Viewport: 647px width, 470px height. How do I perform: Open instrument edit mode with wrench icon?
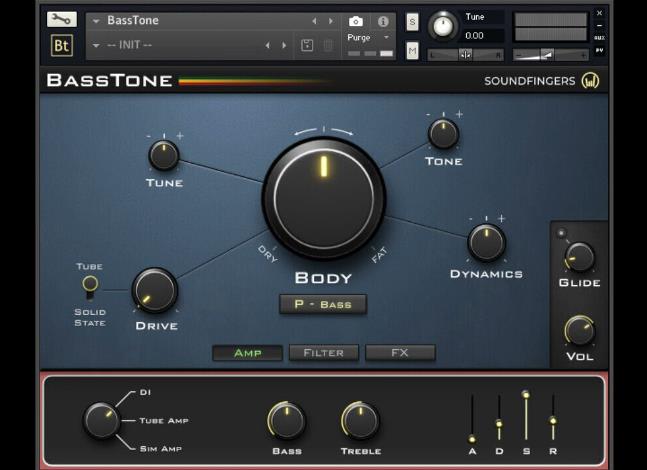click(61, 19)
